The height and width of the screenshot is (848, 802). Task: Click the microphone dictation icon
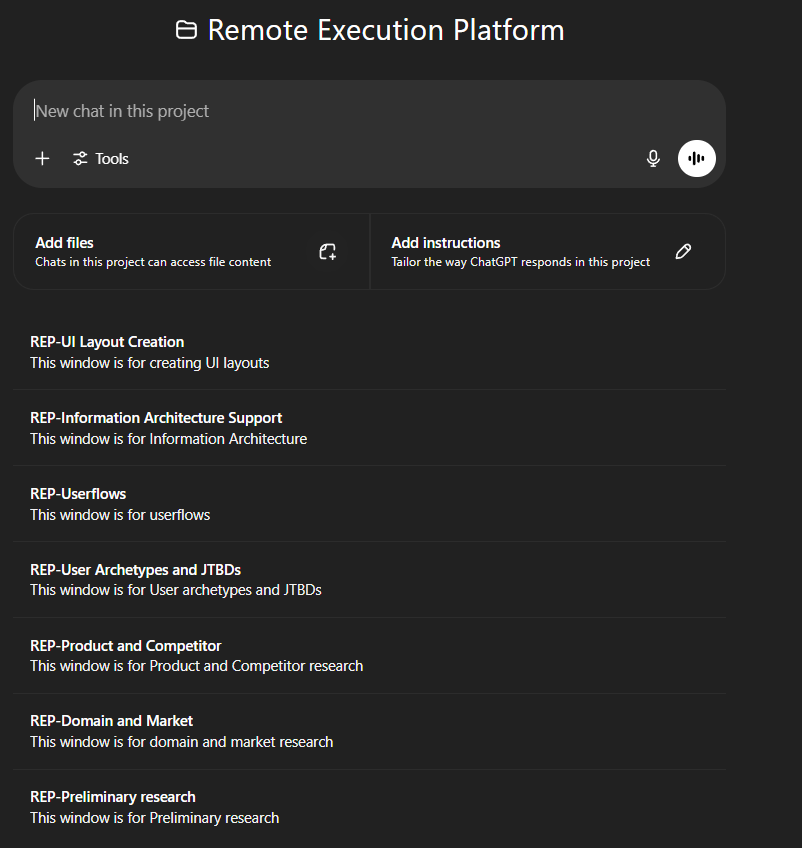pos(653,158)
